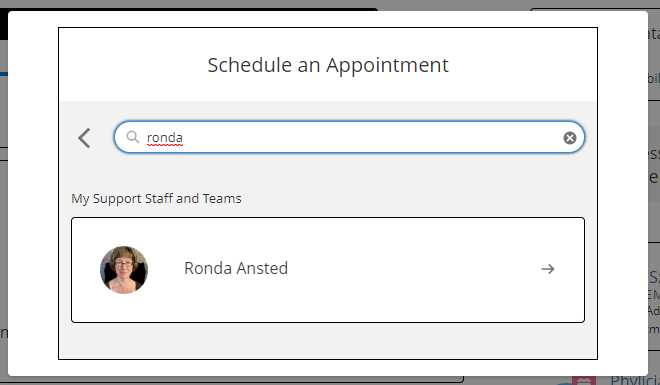Open the Ronda Ansted result card
Viewport: 660px width, 385px height.
tap(328, 270)
